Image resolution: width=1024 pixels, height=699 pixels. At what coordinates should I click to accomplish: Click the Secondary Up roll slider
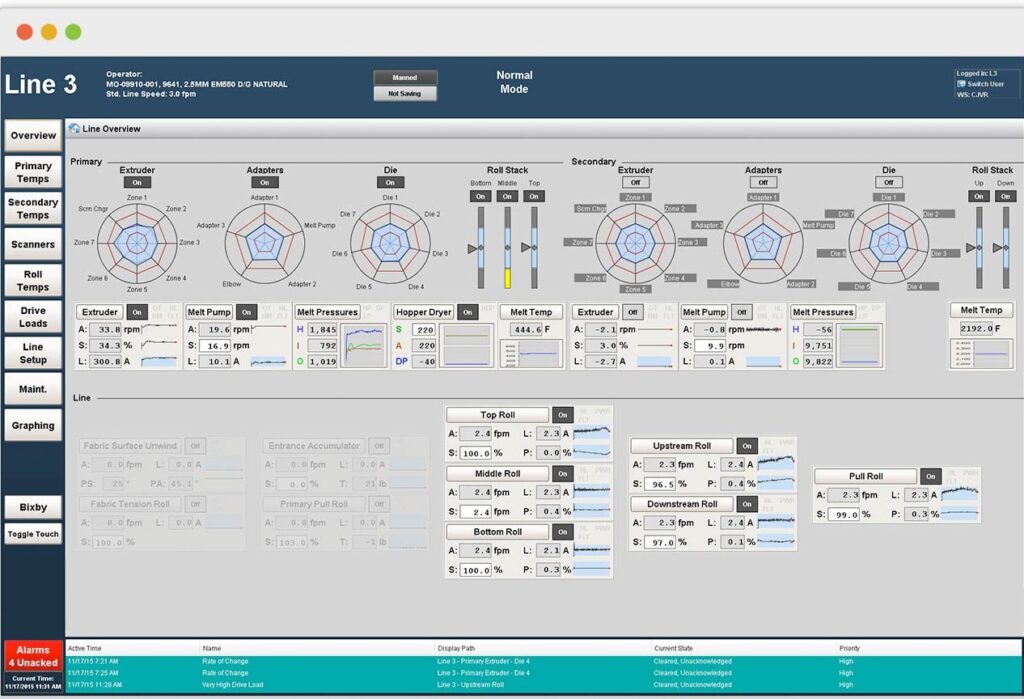pos(979,248)
